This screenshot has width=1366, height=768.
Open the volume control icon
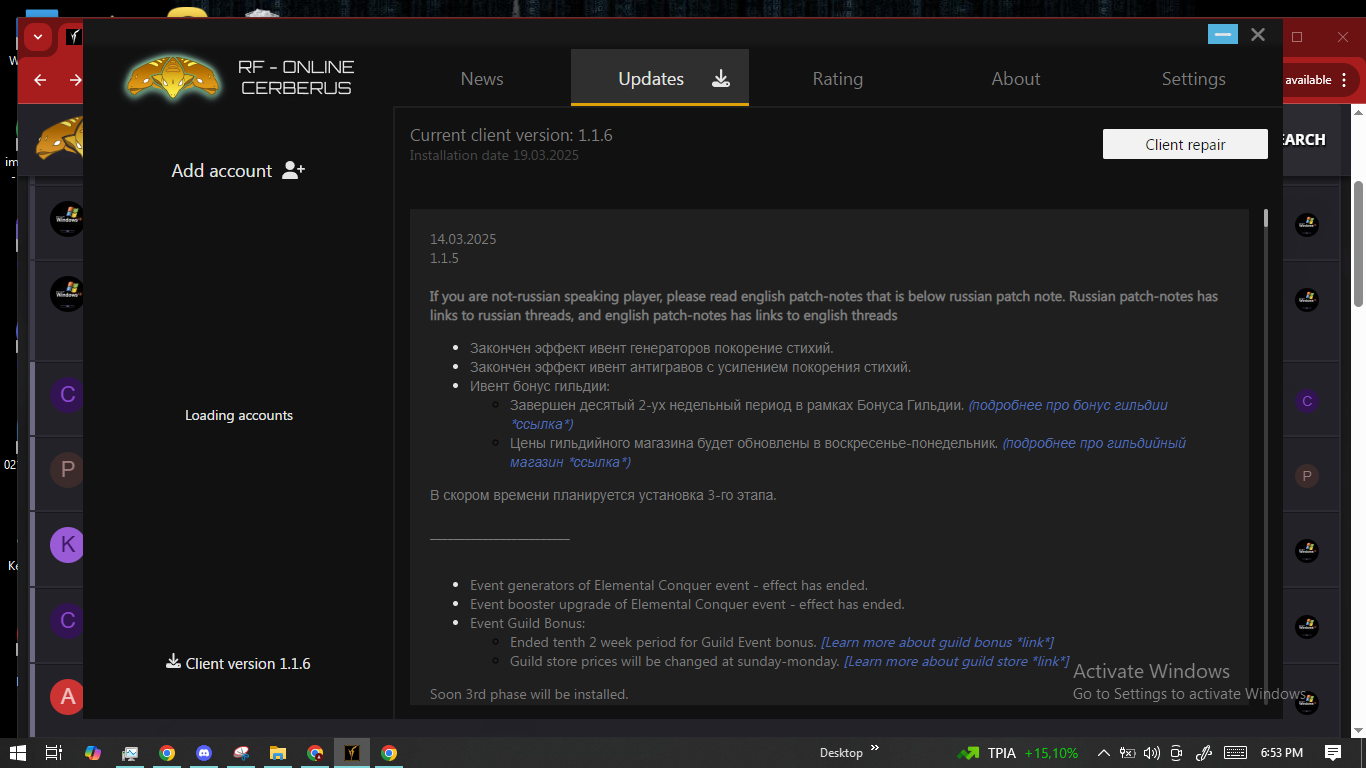(1152, 753)
